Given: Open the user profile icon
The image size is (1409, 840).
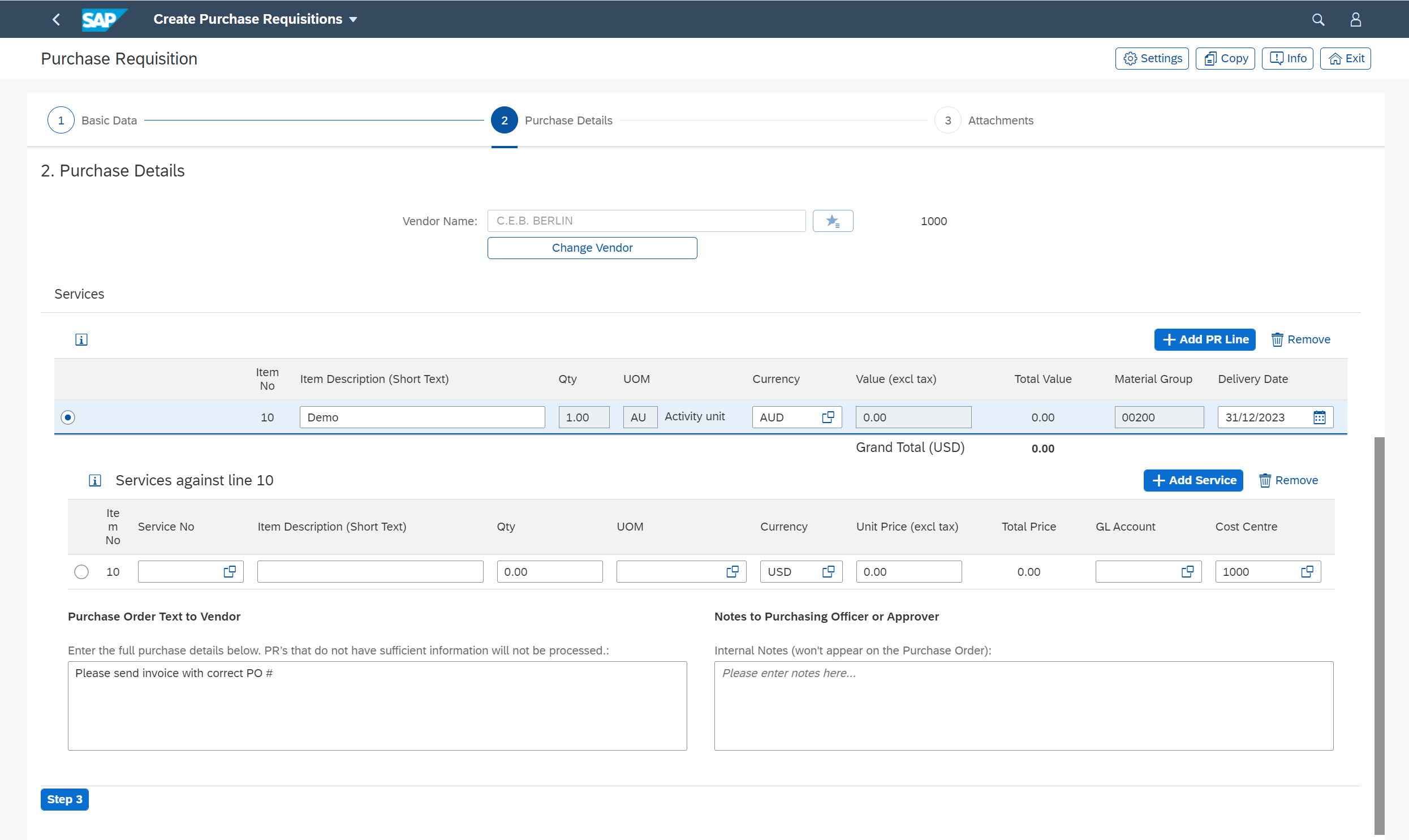Looking at the screenshot, I should 1355,19.
